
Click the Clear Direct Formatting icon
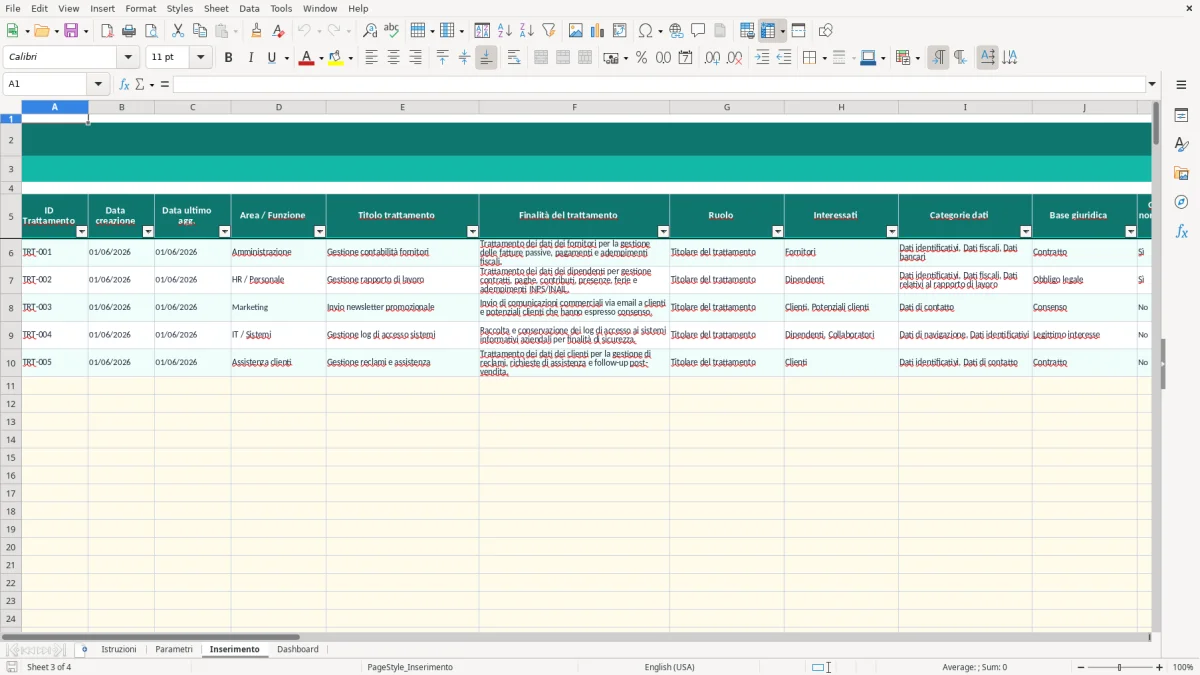tap(278, 31)
